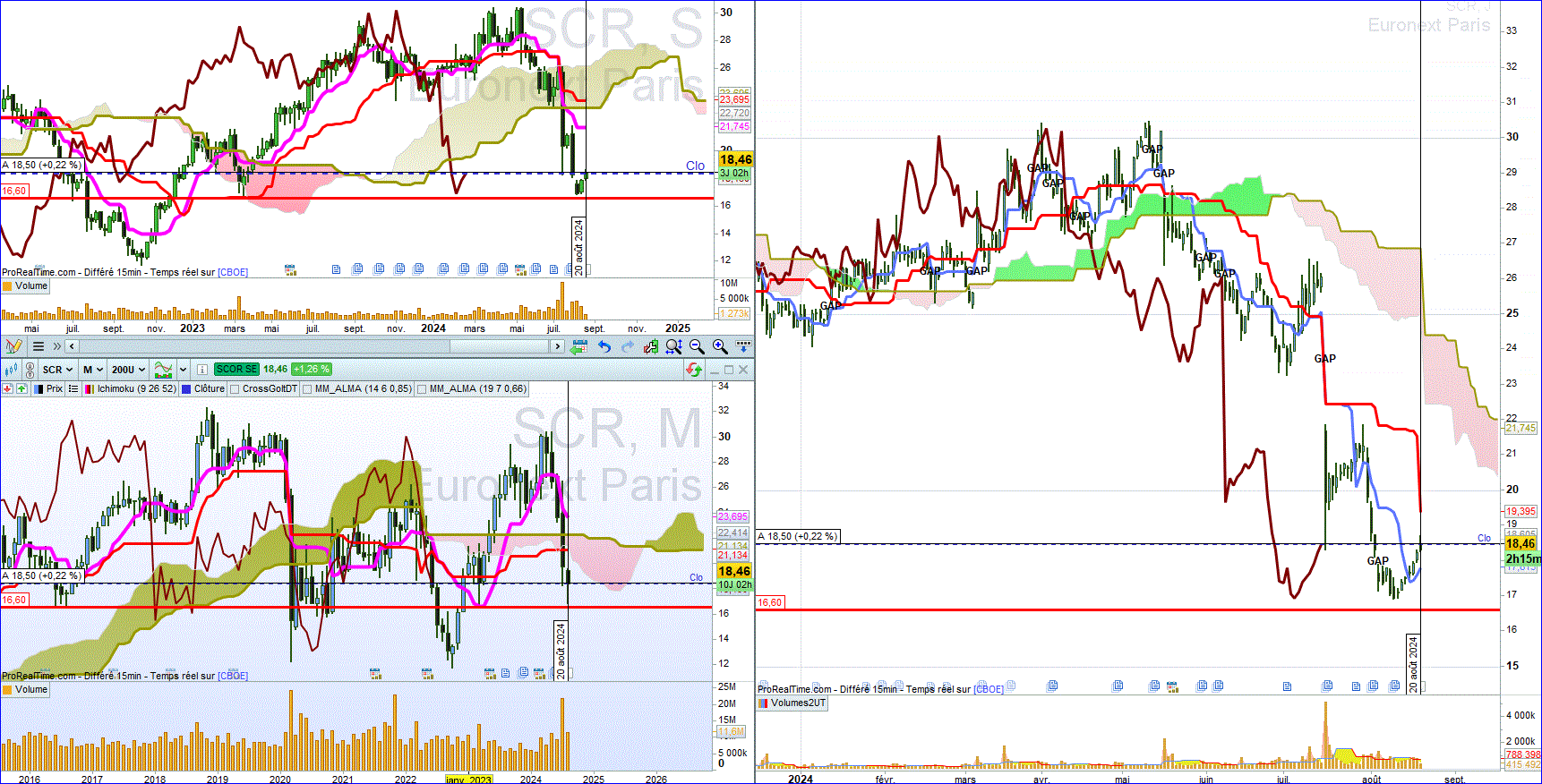1542x784 pixels.
Task: Click the Prix color swatch
Action: [39, 389]
